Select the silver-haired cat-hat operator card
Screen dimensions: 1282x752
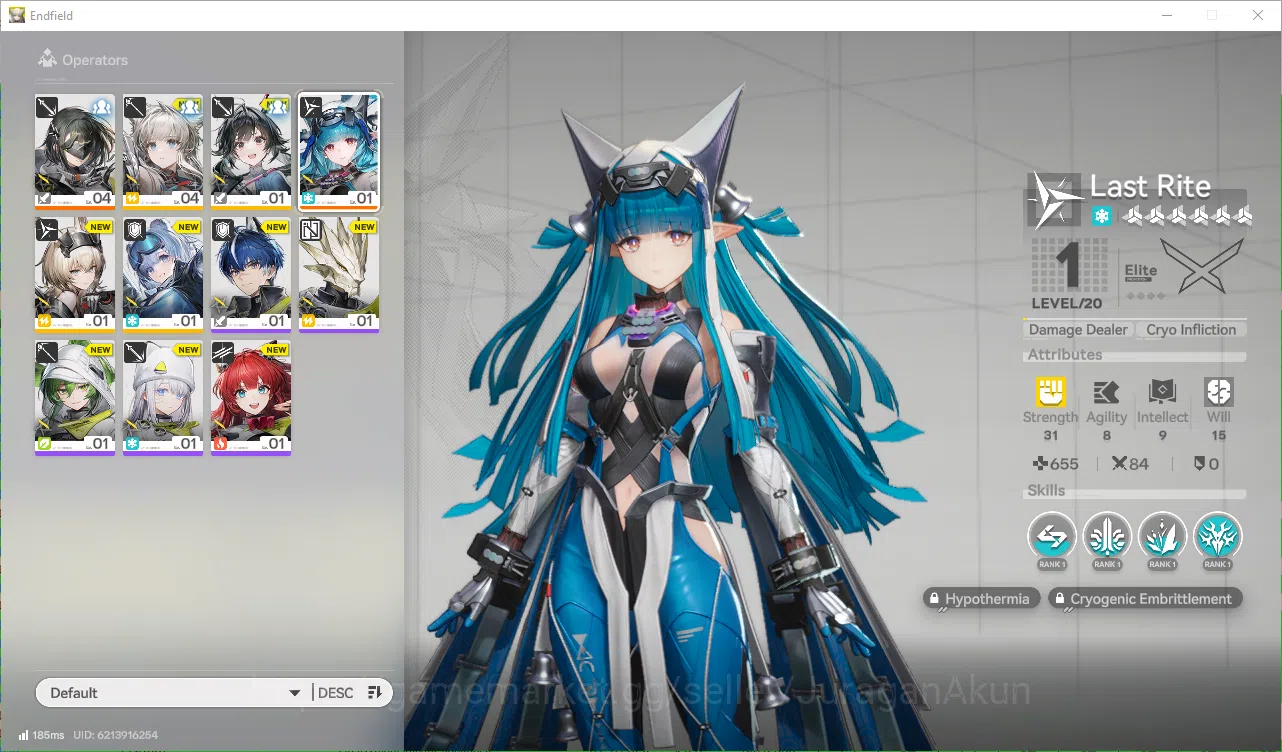pyautogui.click(x=163, y=398)
